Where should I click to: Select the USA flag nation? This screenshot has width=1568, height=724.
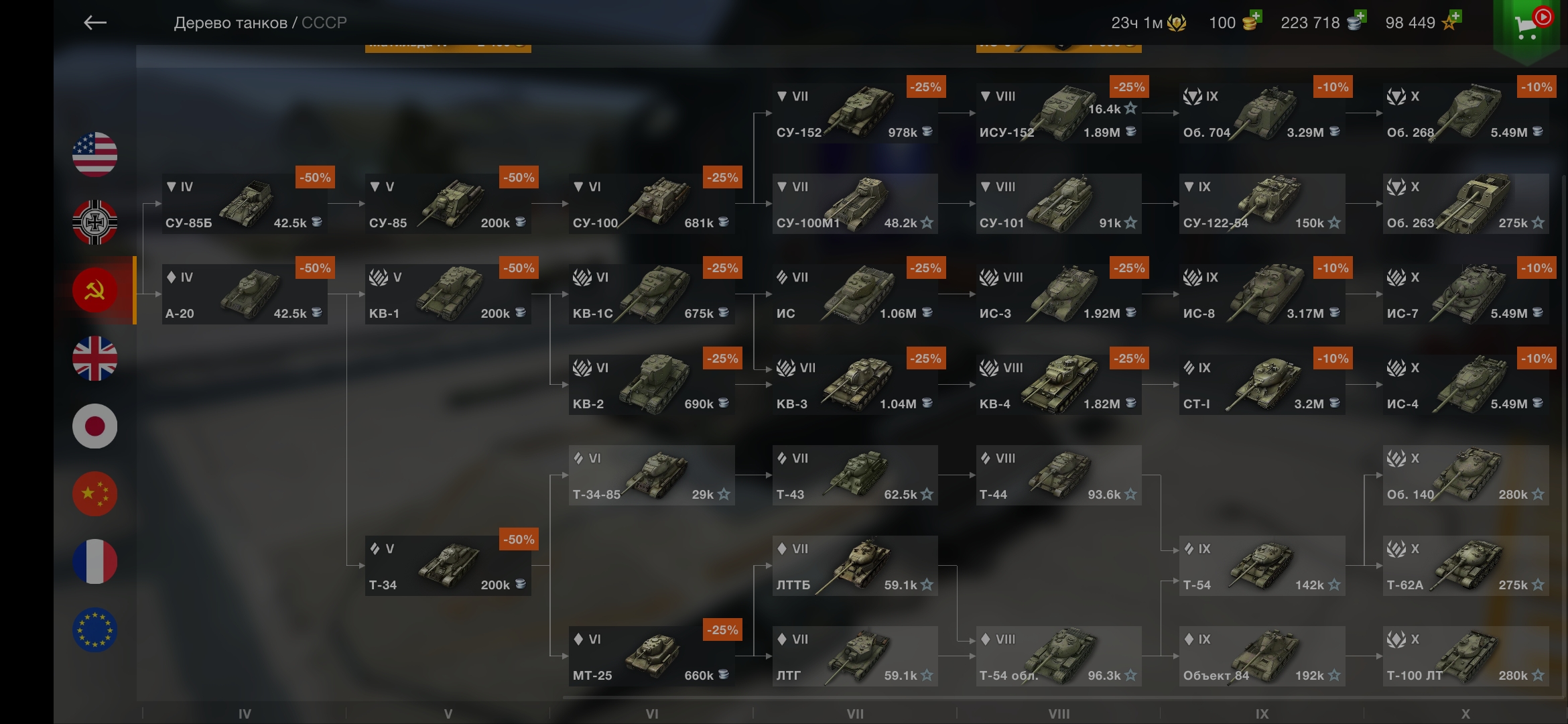[94, 155]
